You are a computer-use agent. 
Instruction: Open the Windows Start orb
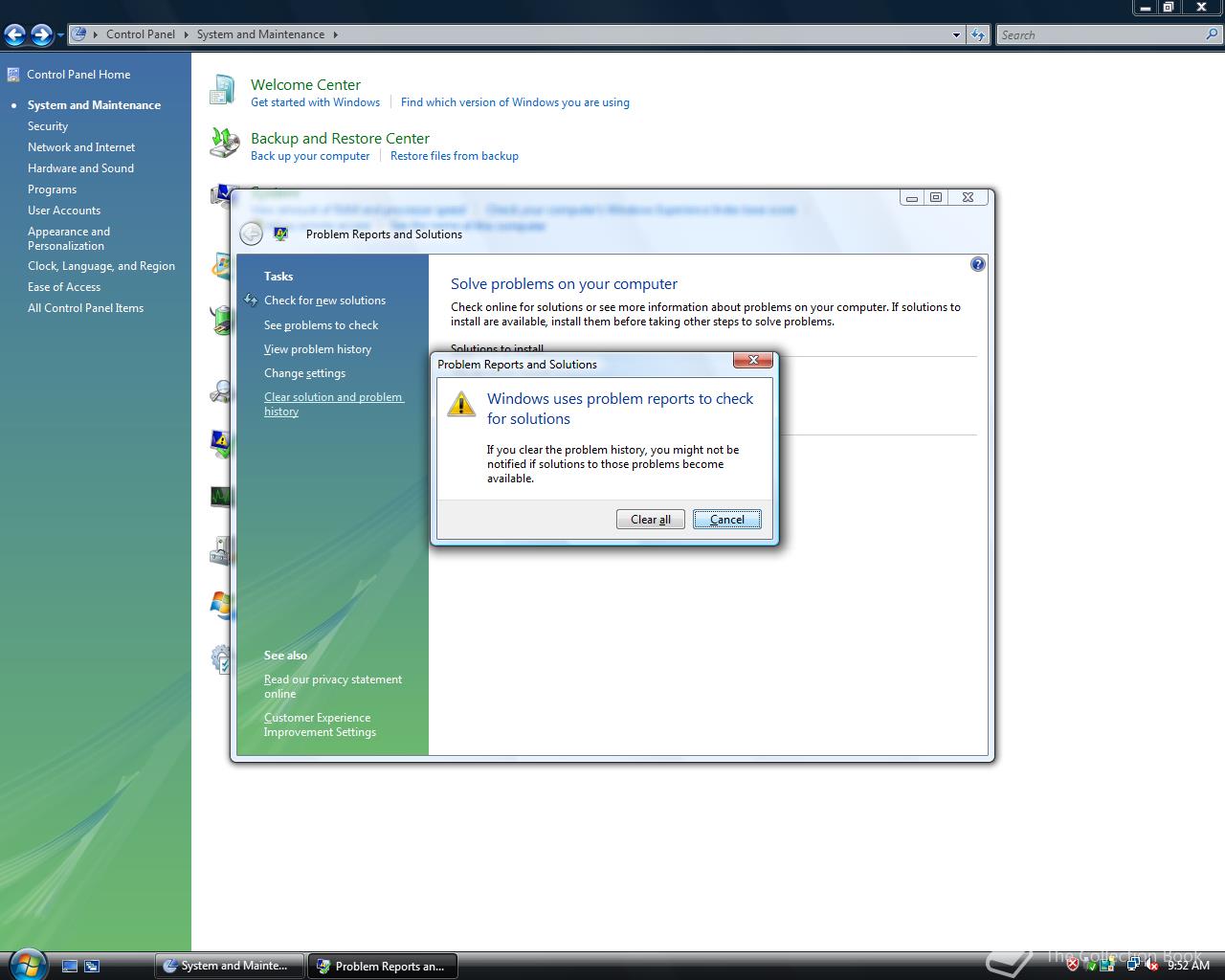26,963
